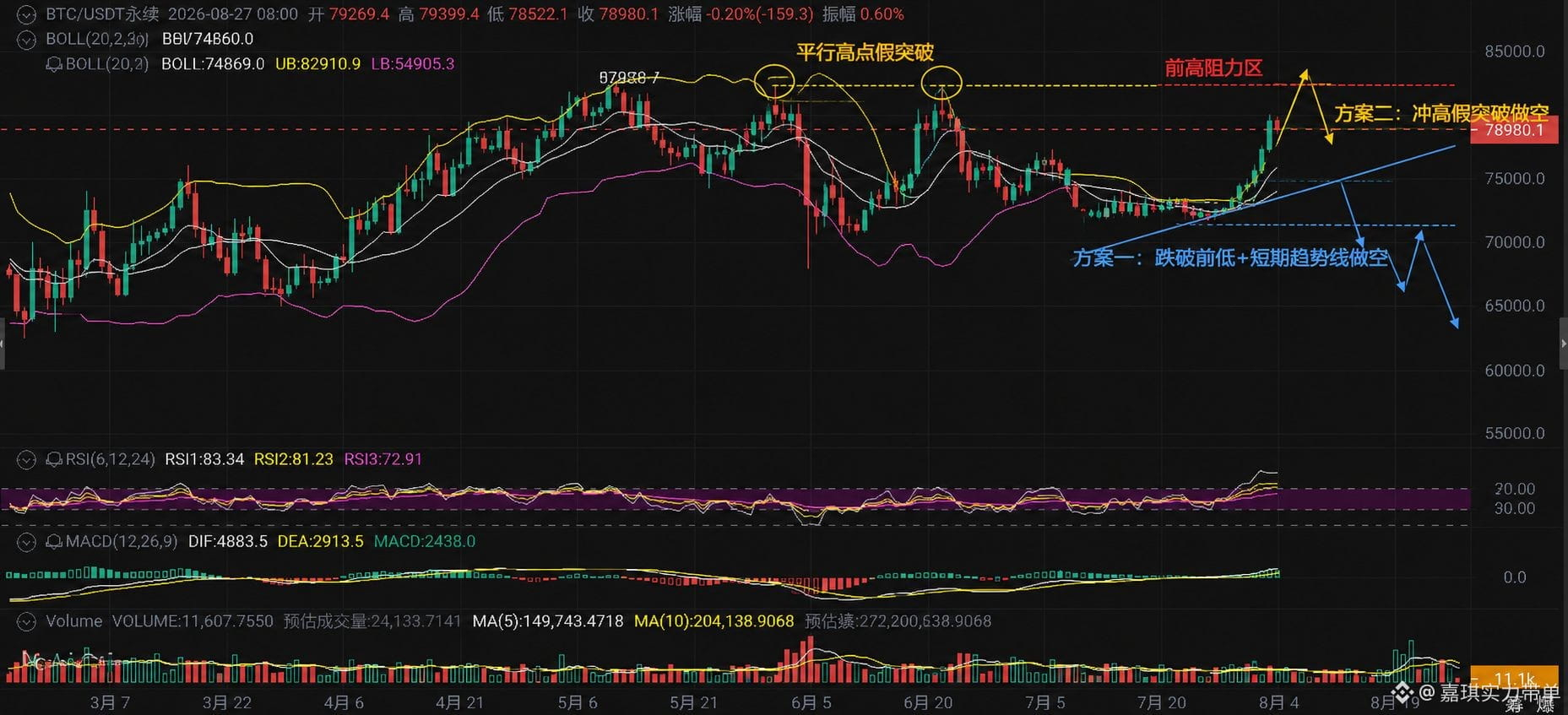Viewport: 1568px width, 715px height.
Task: Click the 60000.0 price axis label
Action: (x=1515, y=371)
